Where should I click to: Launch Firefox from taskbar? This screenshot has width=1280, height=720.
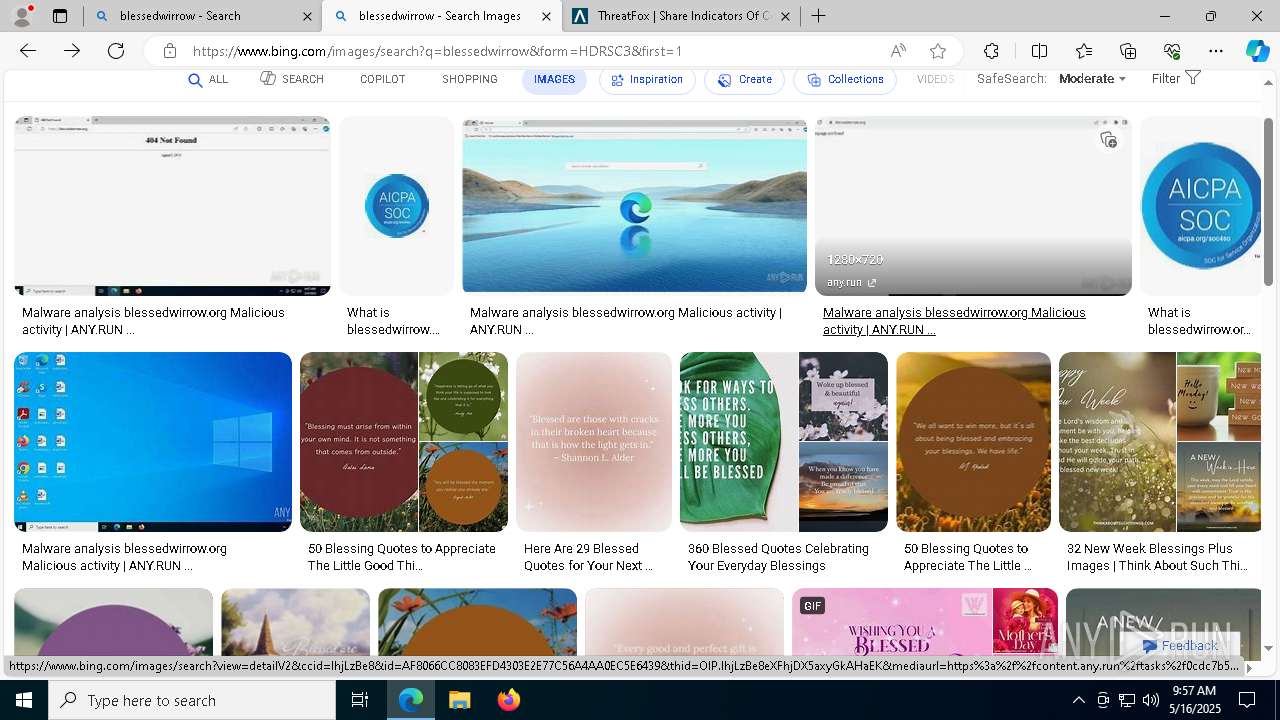[508, 700]
